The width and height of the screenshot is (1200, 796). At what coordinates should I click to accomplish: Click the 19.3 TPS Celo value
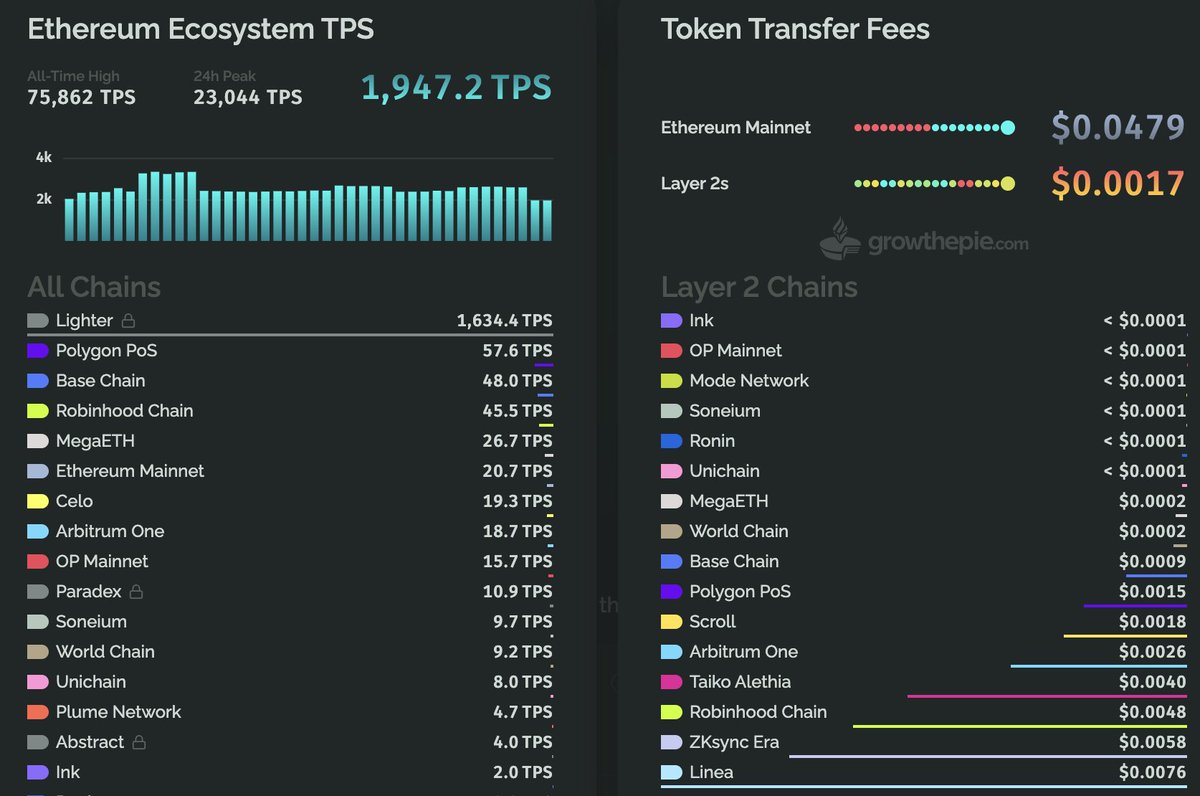click(517, 501)
